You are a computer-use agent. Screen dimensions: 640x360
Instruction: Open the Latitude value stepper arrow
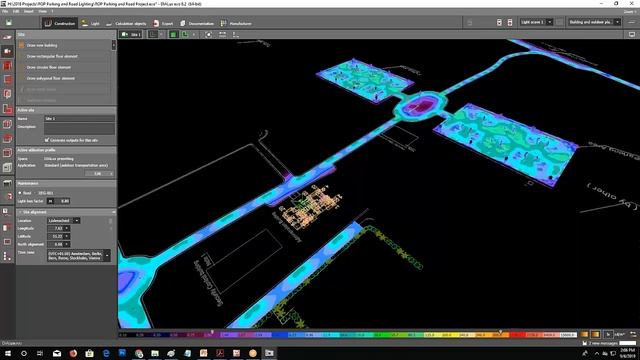(x=67, y=236)
